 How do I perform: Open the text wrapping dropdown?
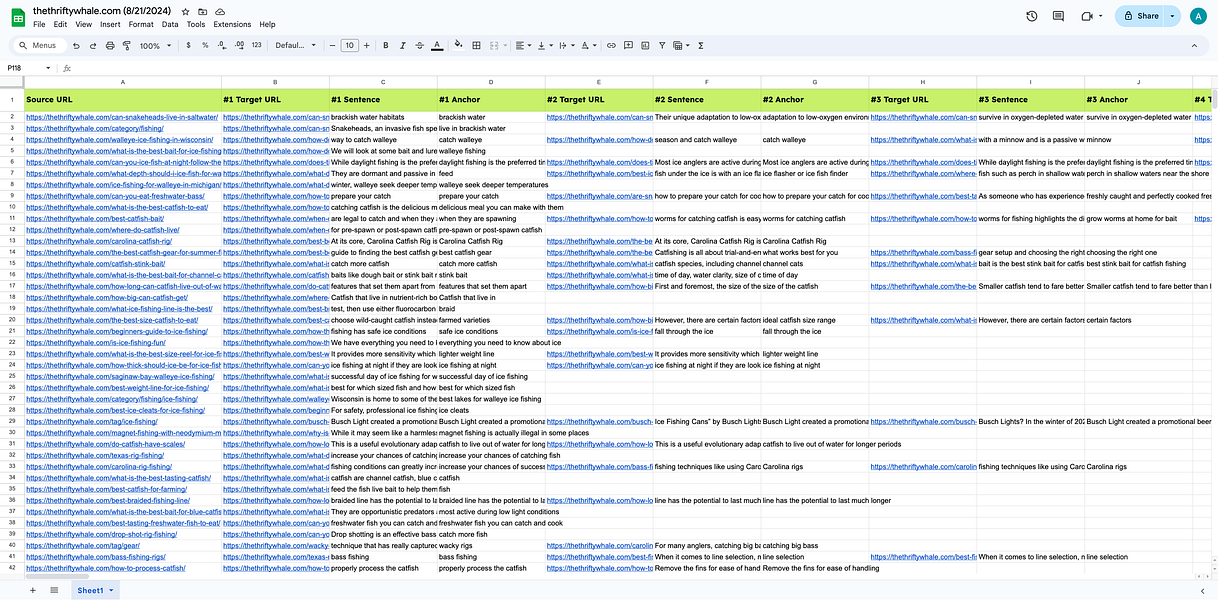[566, 45]
